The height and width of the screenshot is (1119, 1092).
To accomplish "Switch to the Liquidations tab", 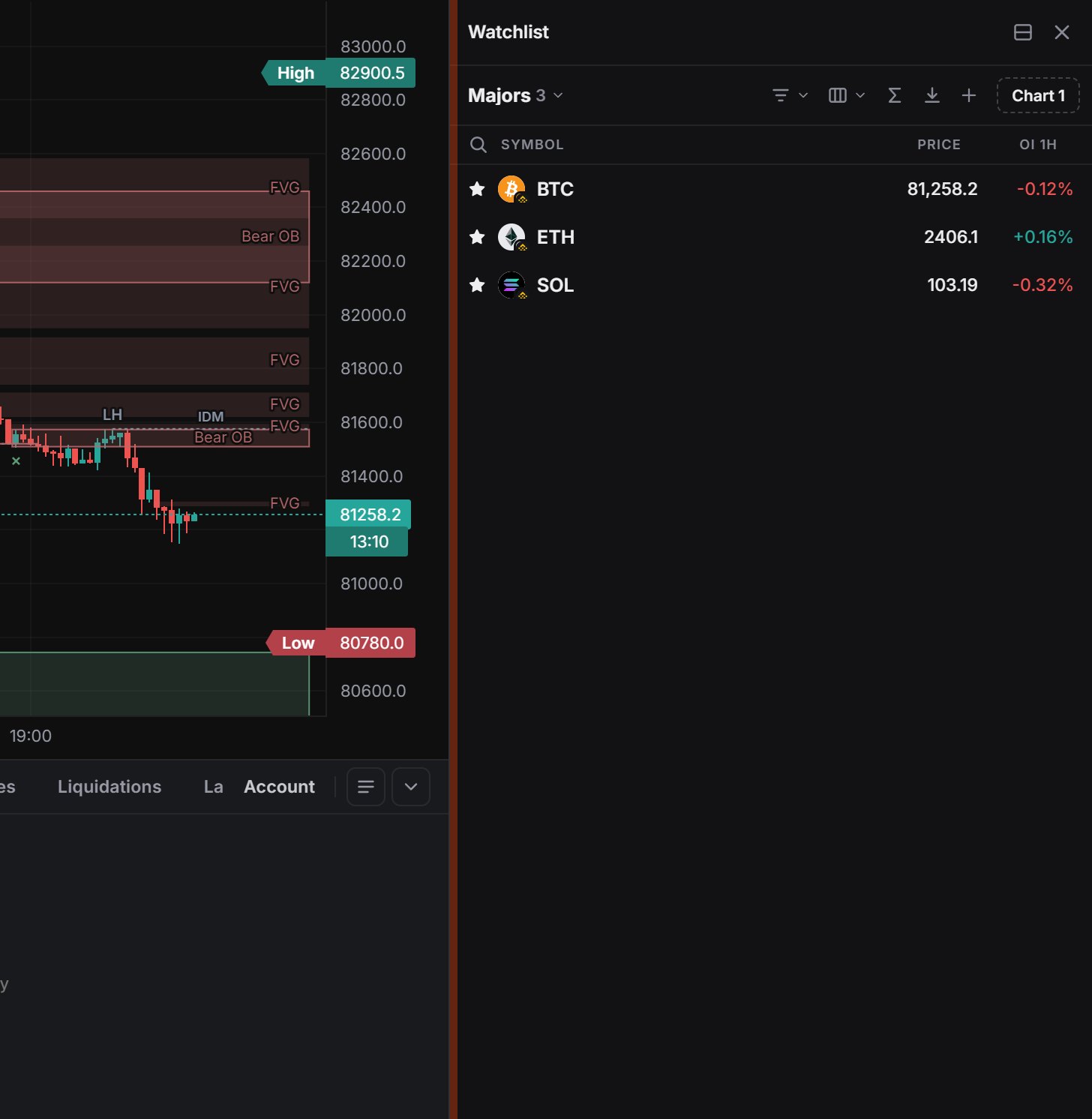I will 109,787.
